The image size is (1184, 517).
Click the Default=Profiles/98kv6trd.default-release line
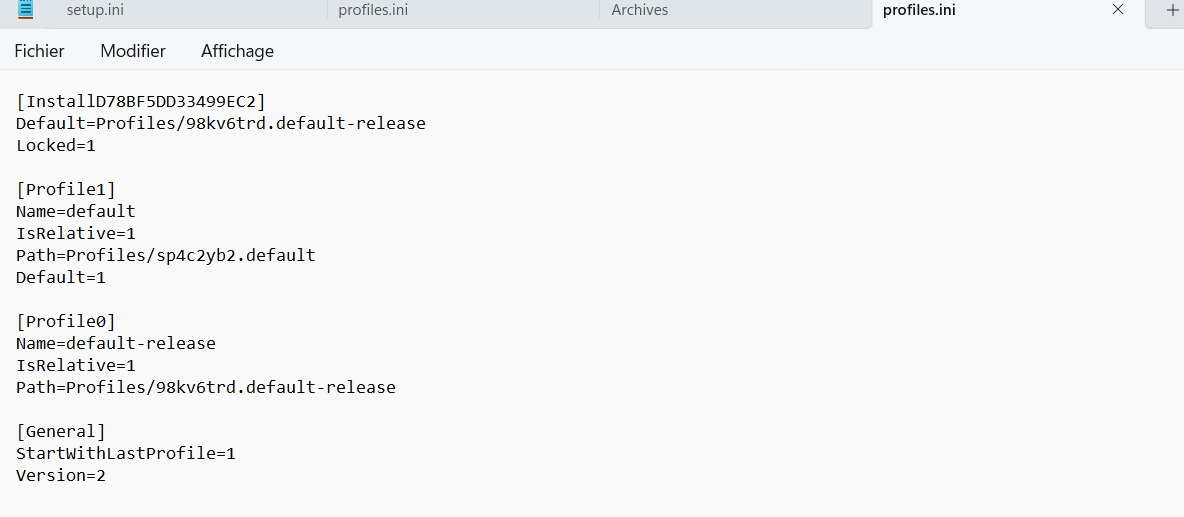(x=221, y=123)
